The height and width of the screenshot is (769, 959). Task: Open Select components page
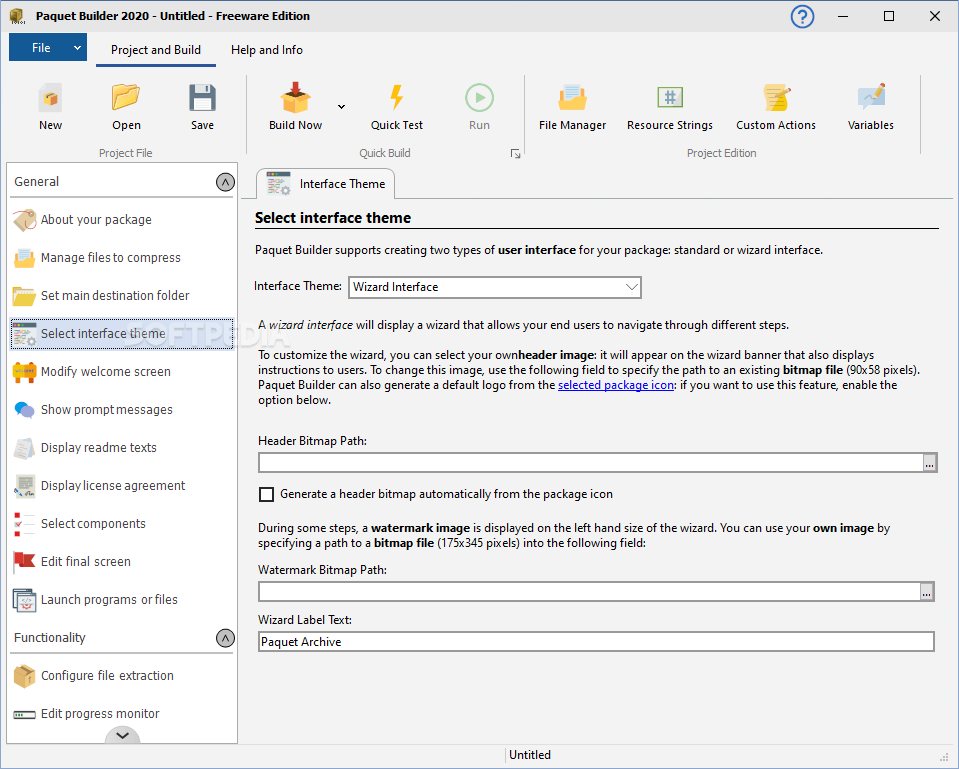[122, 523]
